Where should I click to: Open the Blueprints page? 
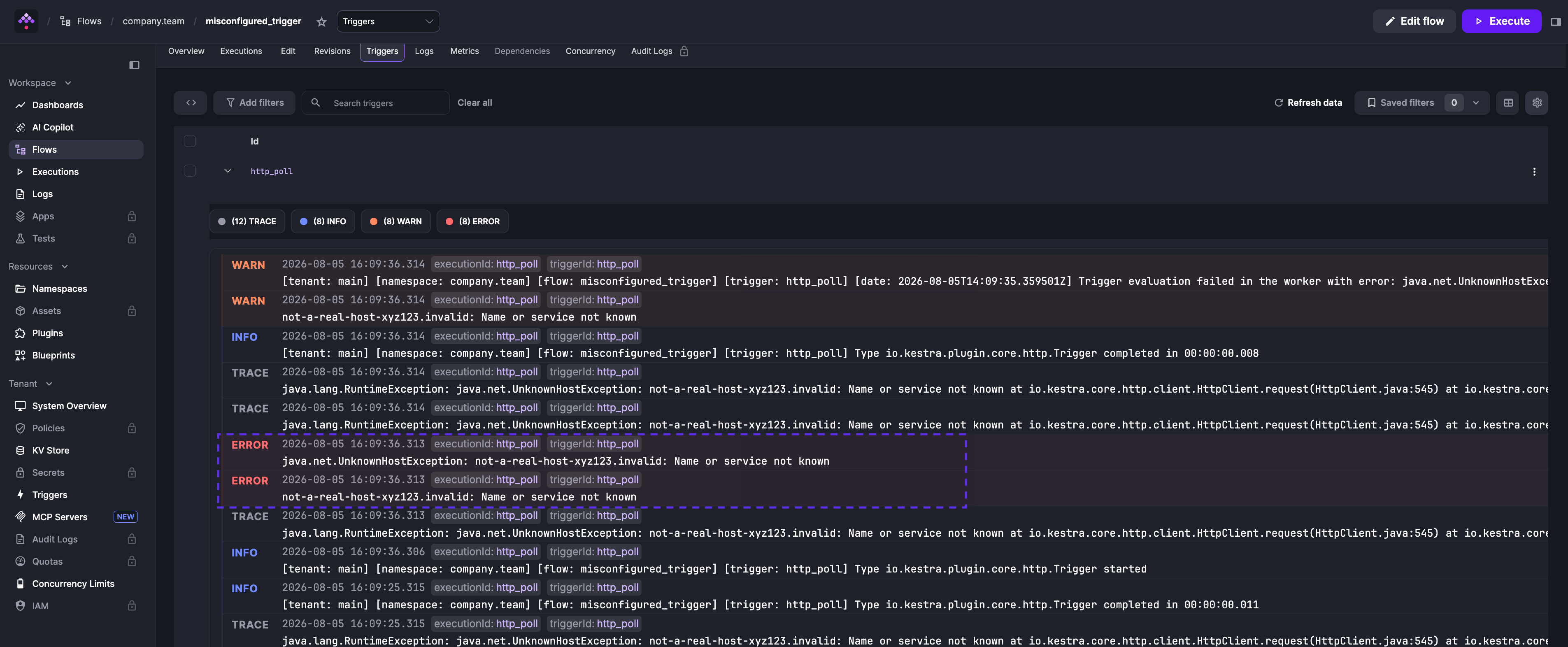click(76, 356)
